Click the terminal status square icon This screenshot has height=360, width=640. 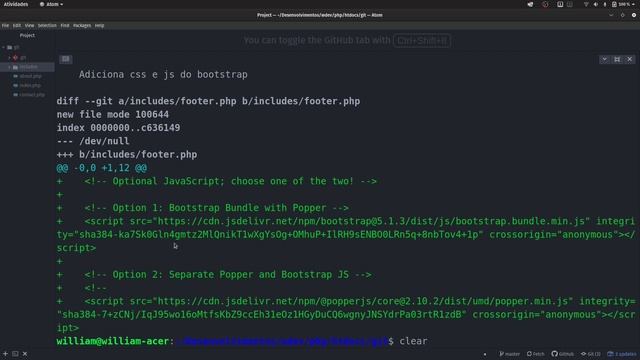[15, 354]
